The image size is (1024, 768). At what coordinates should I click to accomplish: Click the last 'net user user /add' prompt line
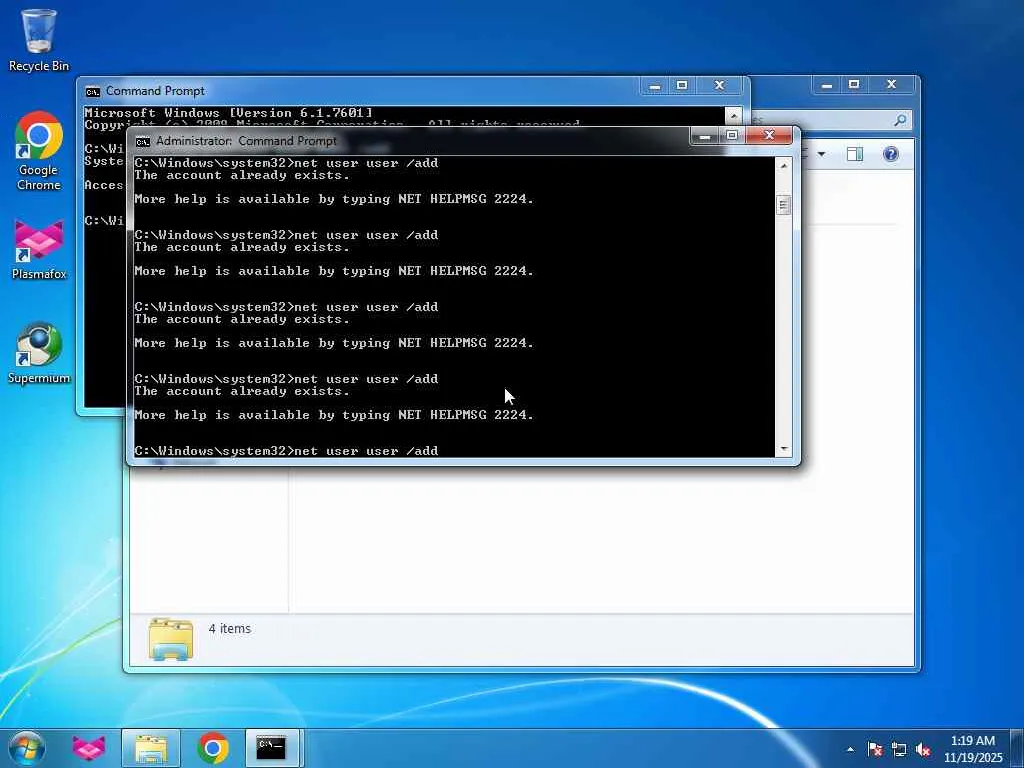click(286, 451)
